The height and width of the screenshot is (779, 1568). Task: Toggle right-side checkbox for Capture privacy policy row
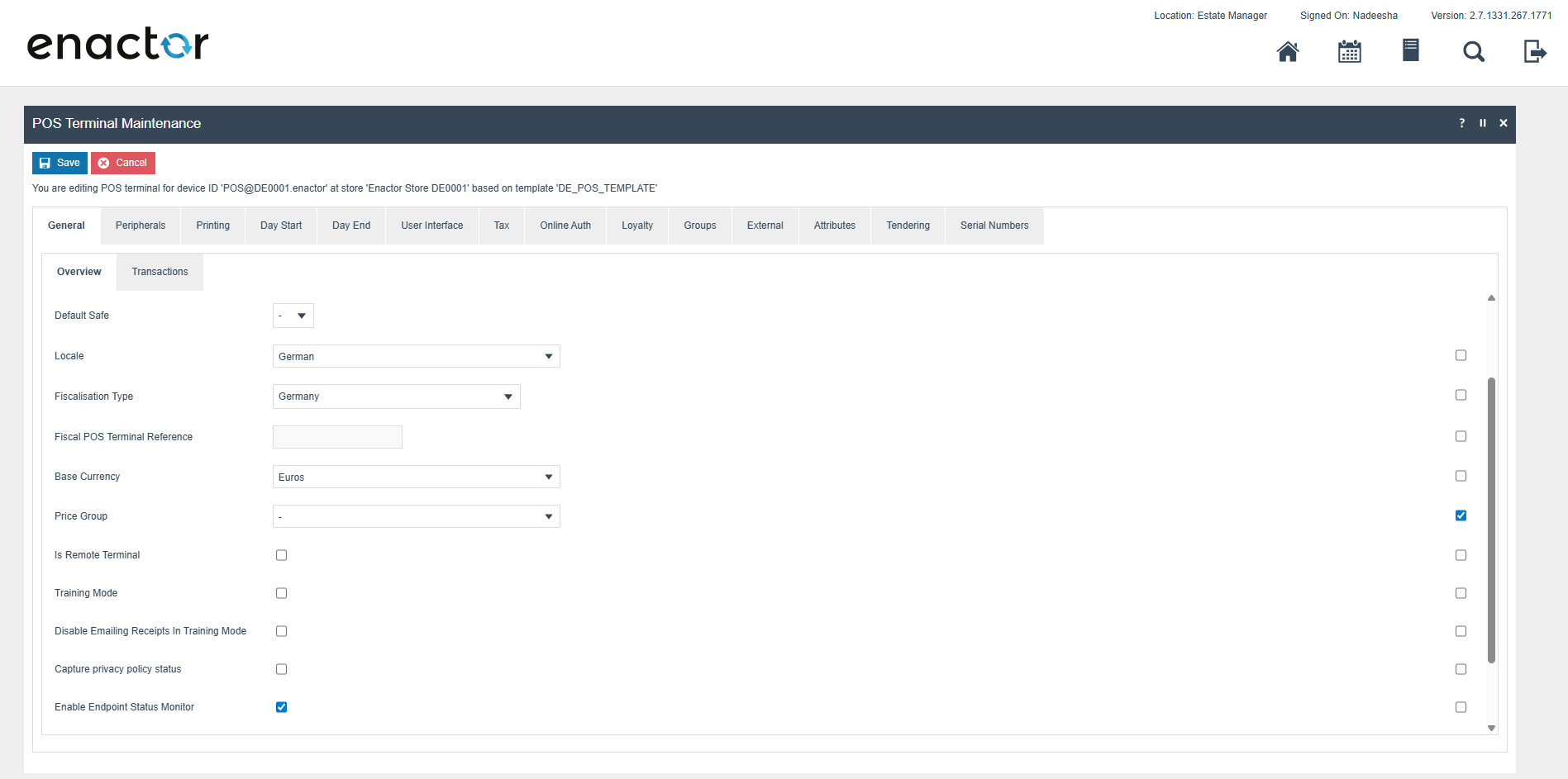1461,669
